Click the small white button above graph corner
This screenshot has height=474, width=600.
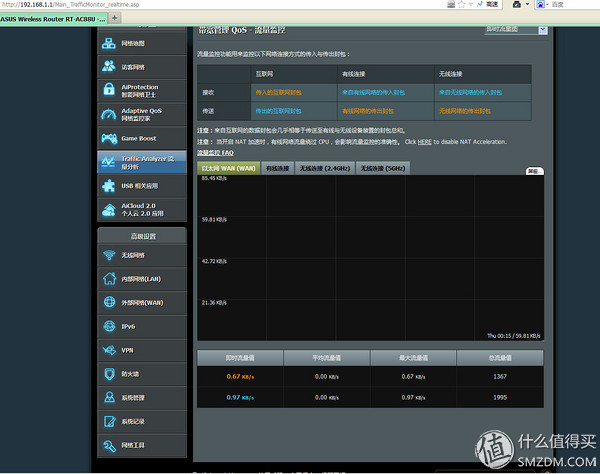(x=534, y=171)
